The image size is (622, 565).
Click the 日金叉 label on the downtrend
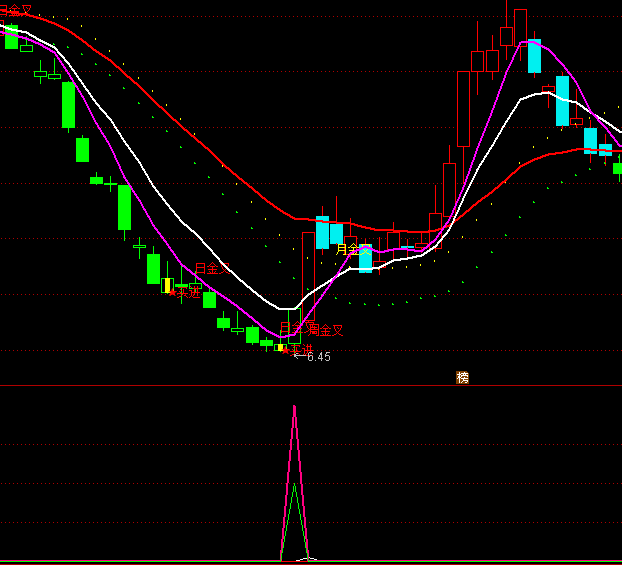coord(212,268)
